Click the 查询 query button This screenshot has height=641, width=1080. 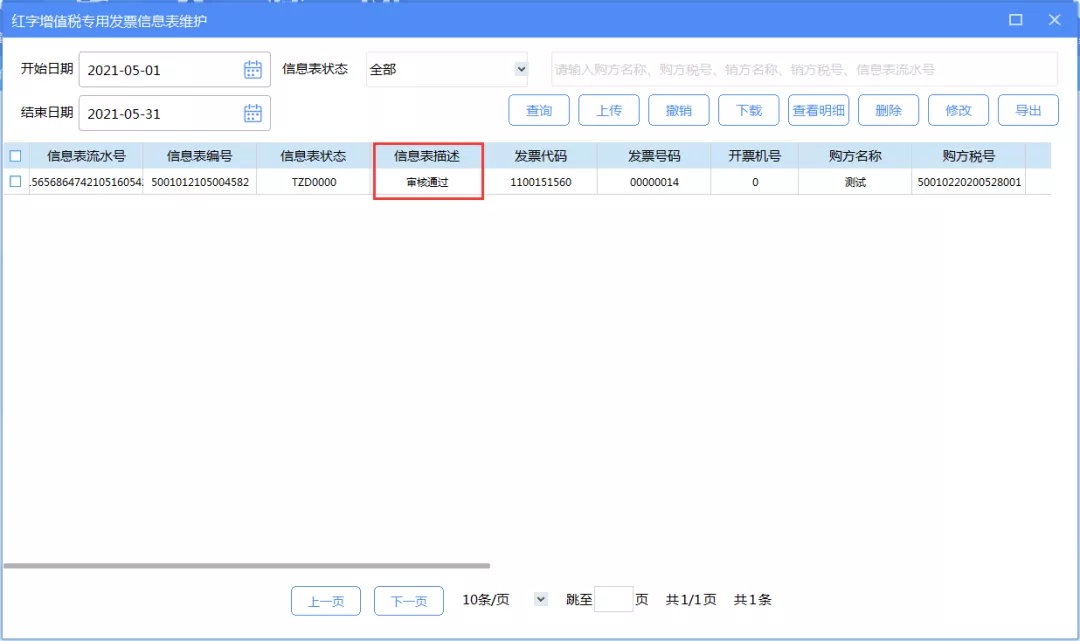point(538,111)
